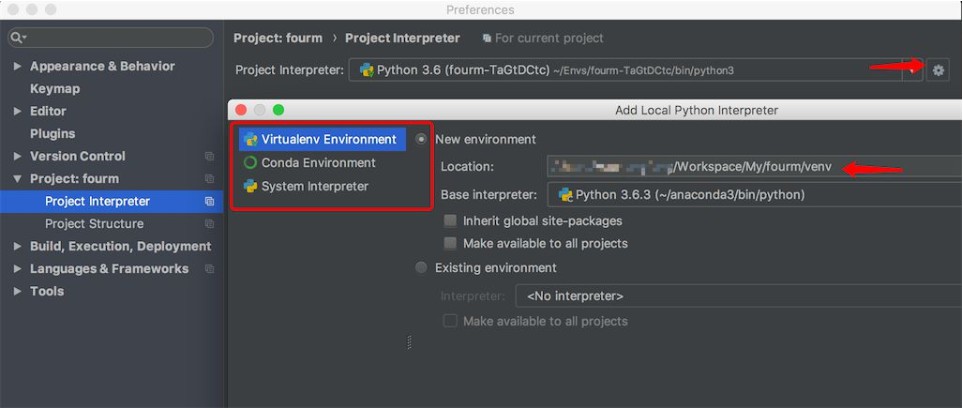This screenshot has height=408, width=963.
Task: Select the New environment radio button
Action: 421,140
